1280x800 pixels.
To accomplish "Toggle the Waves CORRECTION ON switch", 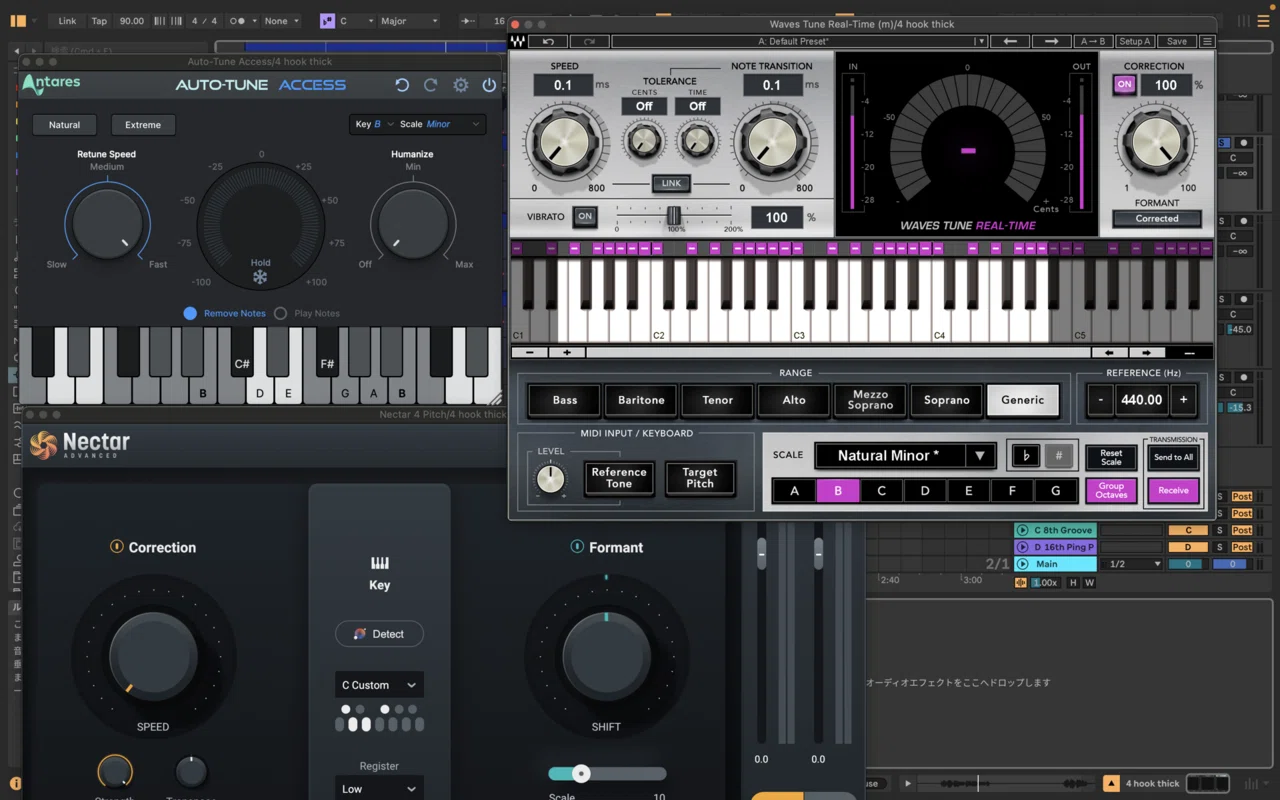I will click(1124, 85).
